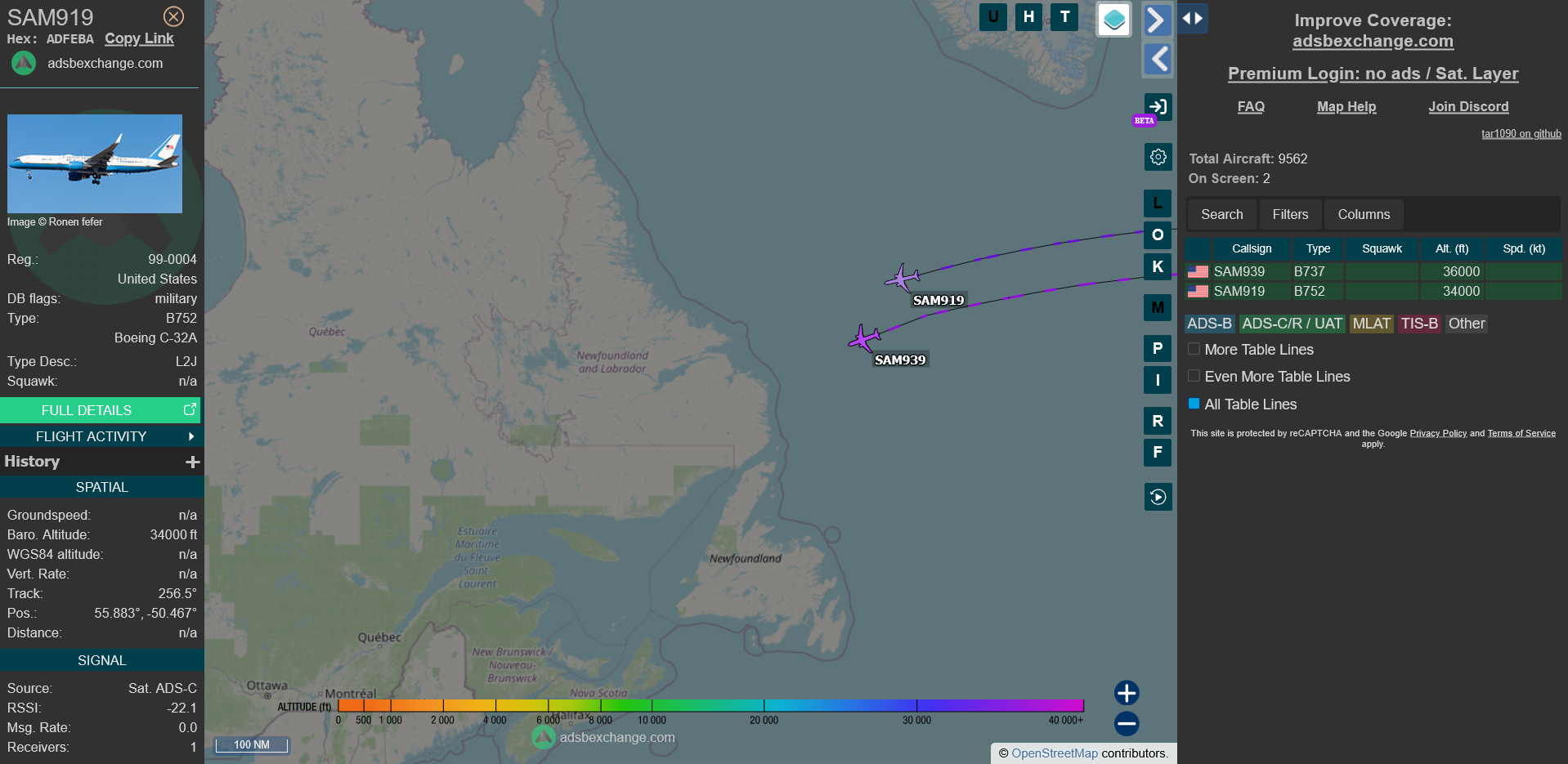This screenshot has width=1568, height=764.
Task: Open the Terms of Service link
Action: click(1521, 433)
